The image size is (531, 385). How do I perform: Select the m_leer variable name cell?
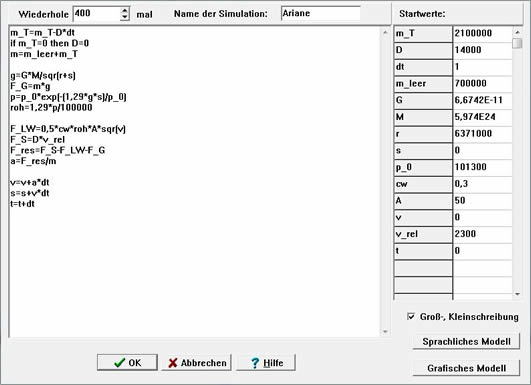point(423,84)
